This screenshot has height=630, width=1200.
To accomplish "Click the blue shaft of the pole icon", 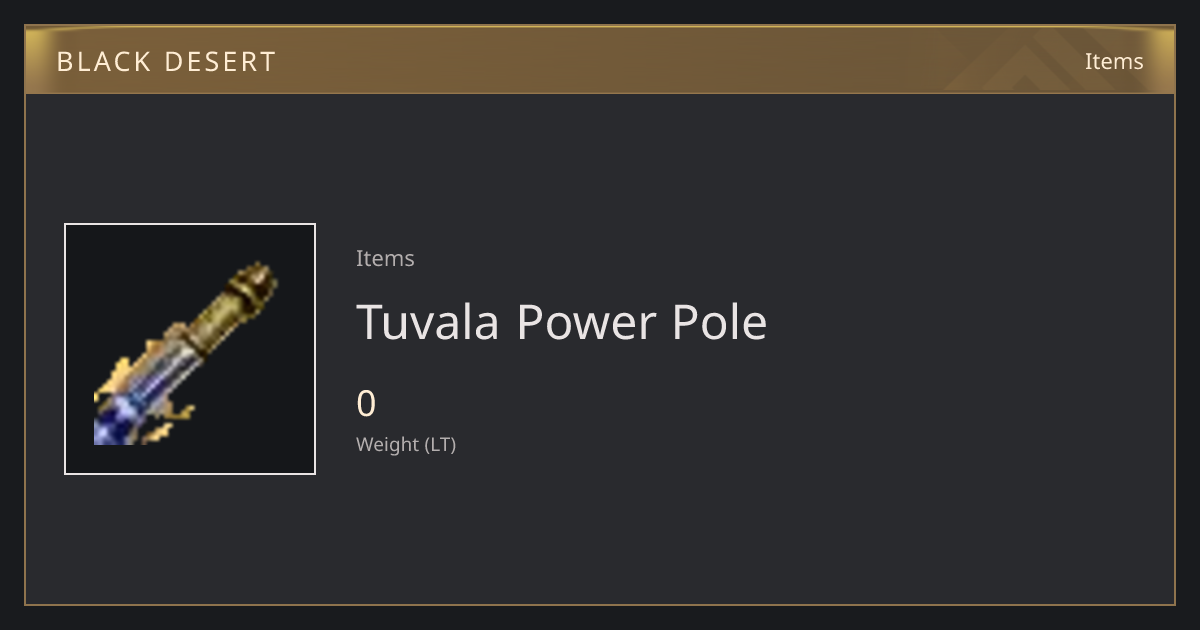I will pos(140,395).
